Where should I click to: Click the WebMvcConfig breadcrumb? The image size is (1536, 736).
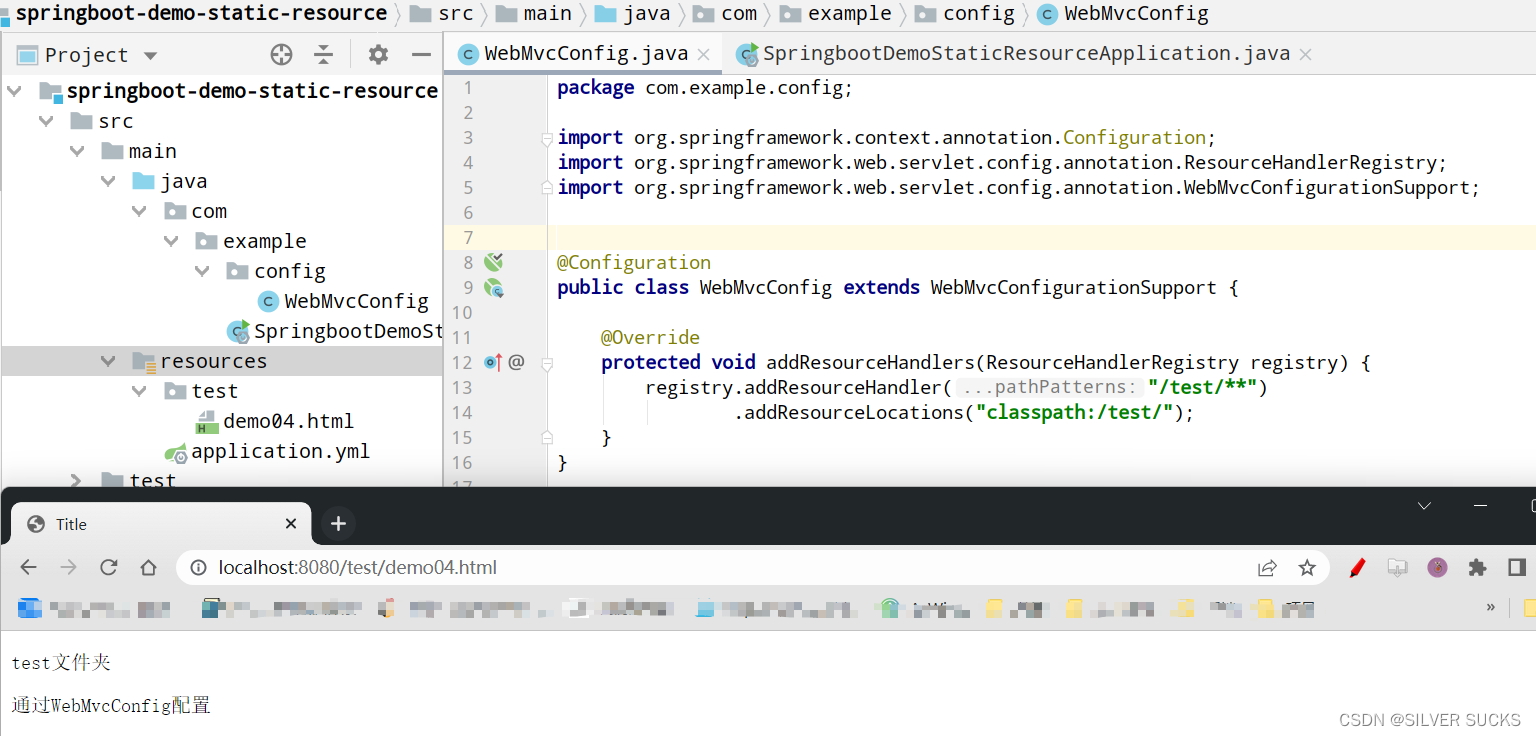tap(1123, 14)
